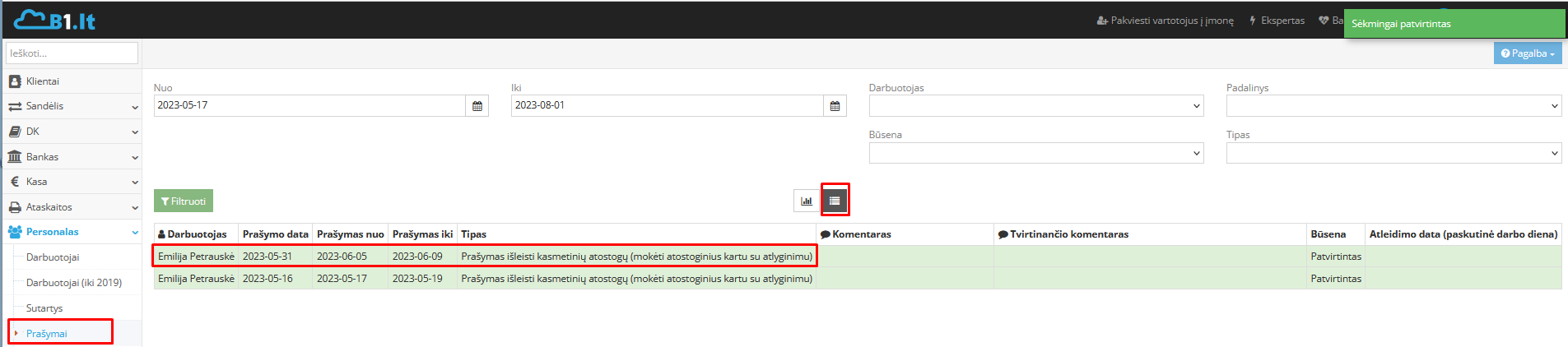The width and height of the screenshot is (1568, 347).
Task: Click the Klientai sidebar icon
Action: coord(15,81)
